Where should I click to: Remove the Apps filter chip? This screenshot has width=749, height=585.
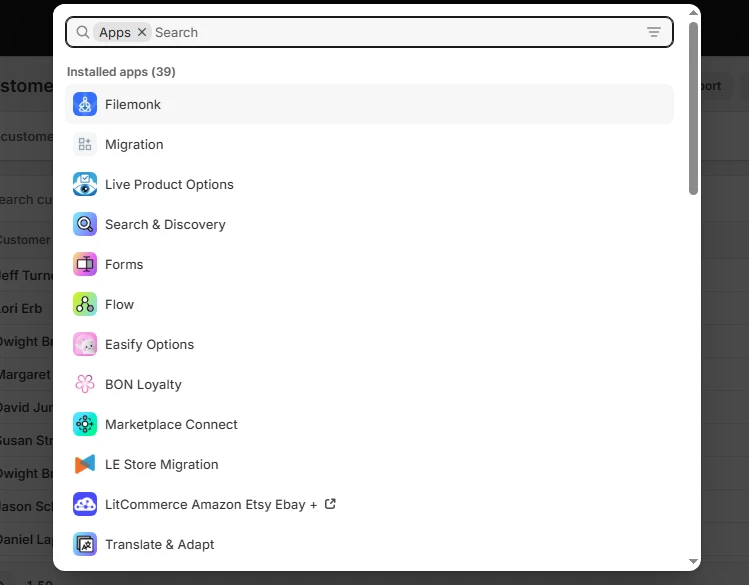142,32
